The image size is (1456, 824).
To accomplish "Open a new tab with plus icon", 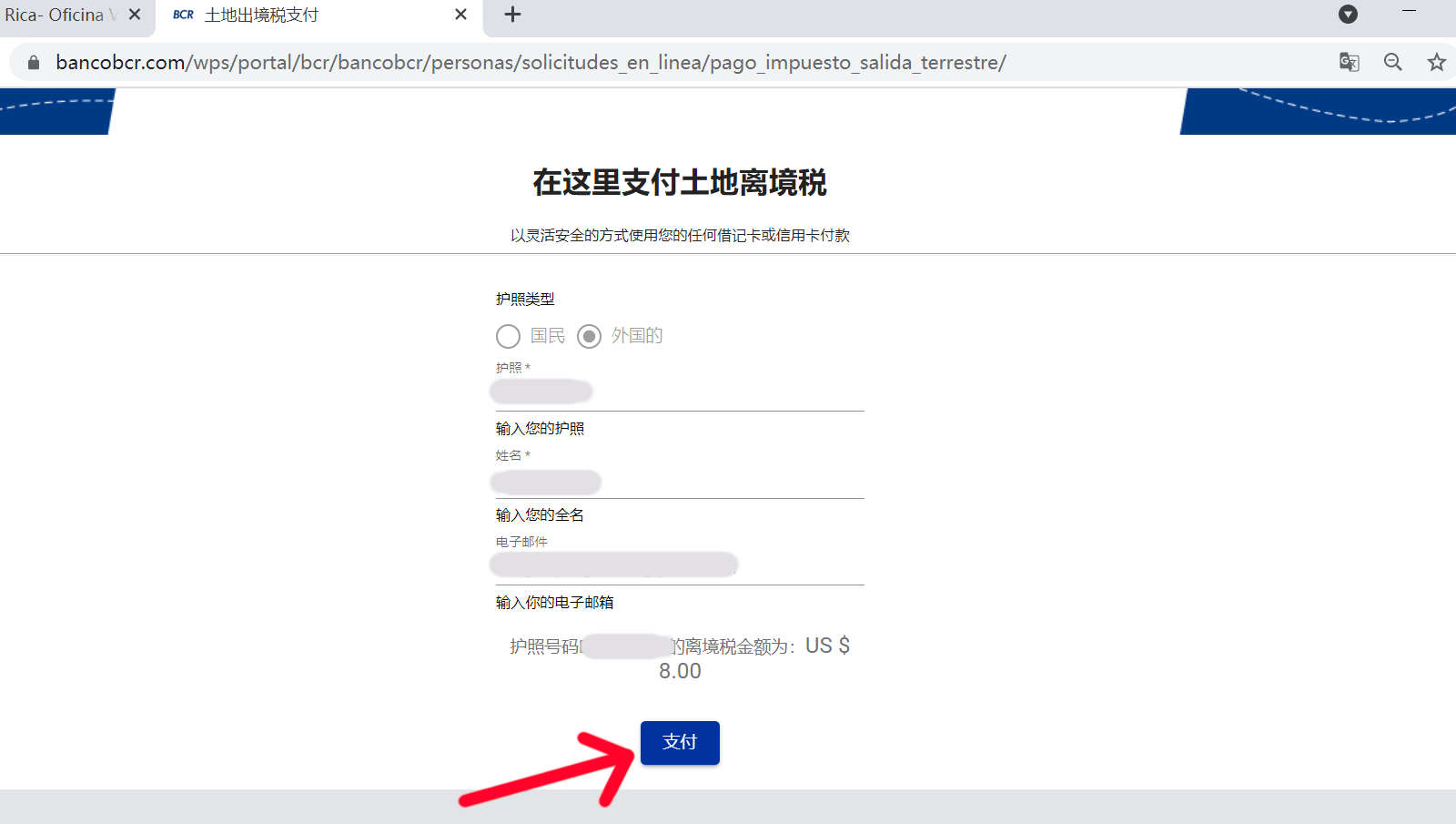I will point(512,15).
